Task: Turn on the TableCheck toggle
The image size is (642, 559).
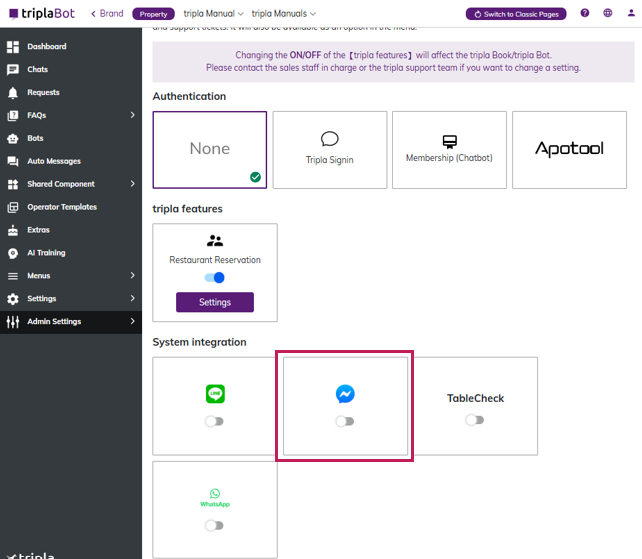Action: [475, 420]
